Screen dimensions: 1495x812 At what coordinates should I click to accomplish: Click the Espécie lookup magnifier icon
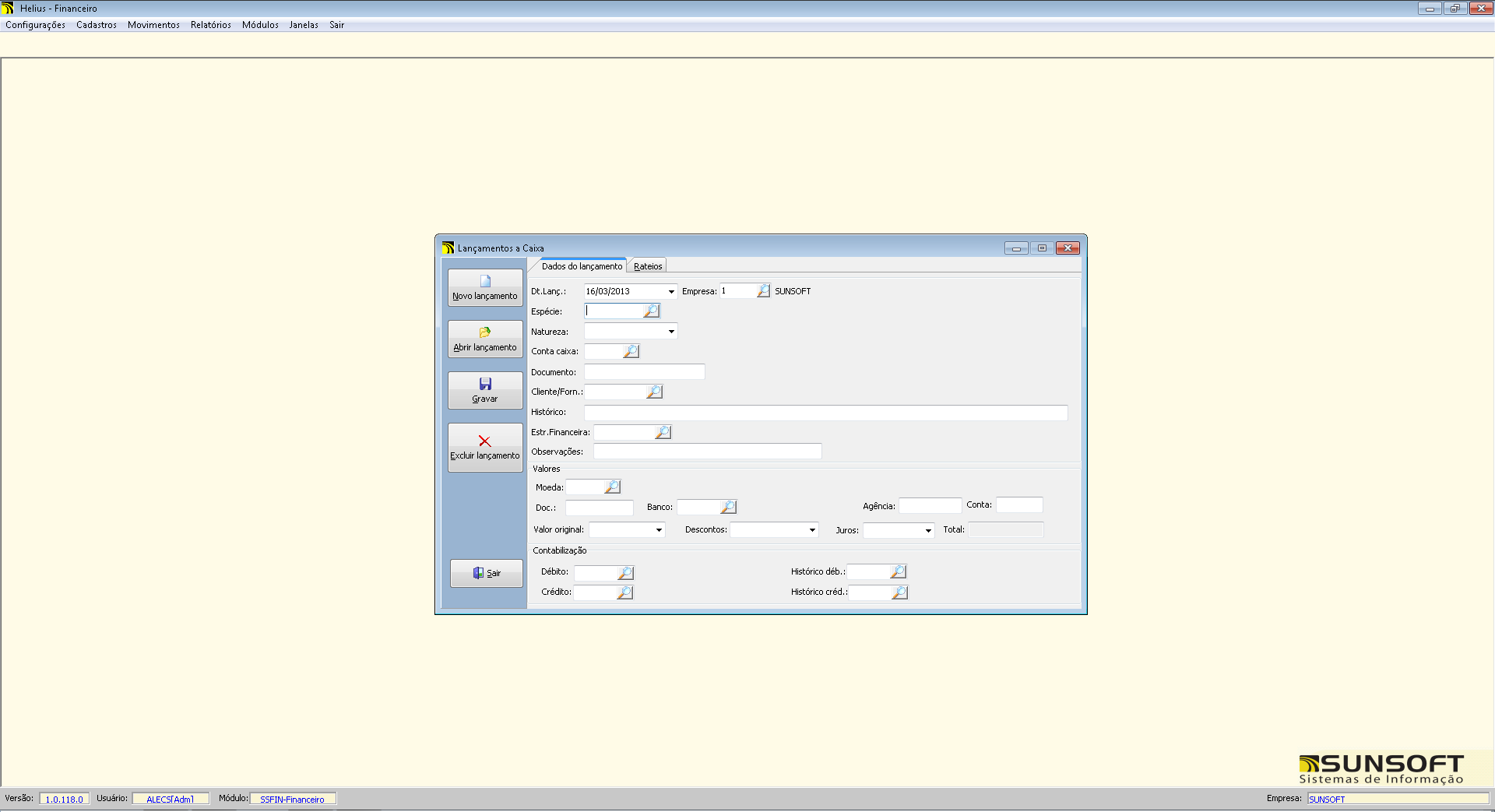[x=651, y=311]
